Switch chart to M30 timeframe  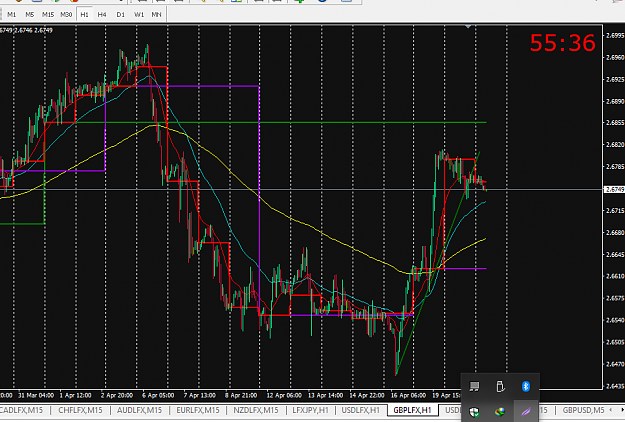pyautogui.click(x=66, y=14)
